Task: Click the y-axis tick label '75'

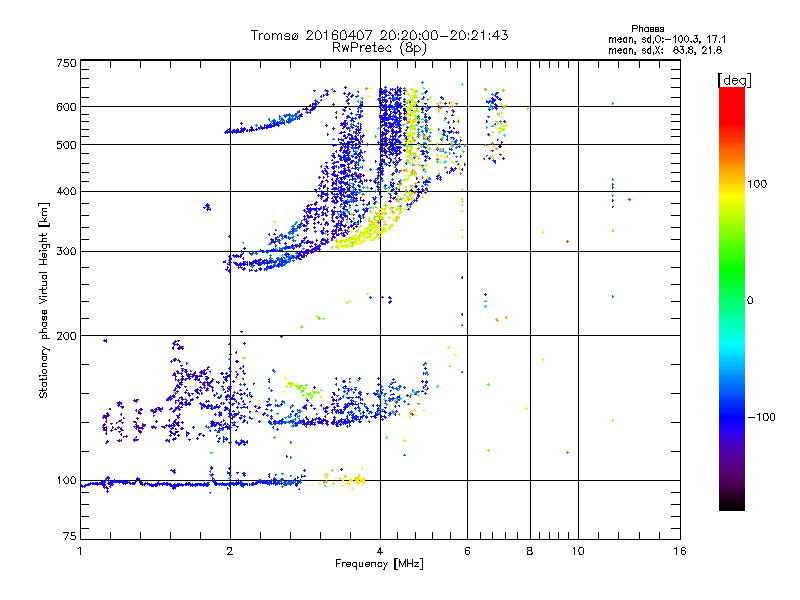Action: point(70,536)
